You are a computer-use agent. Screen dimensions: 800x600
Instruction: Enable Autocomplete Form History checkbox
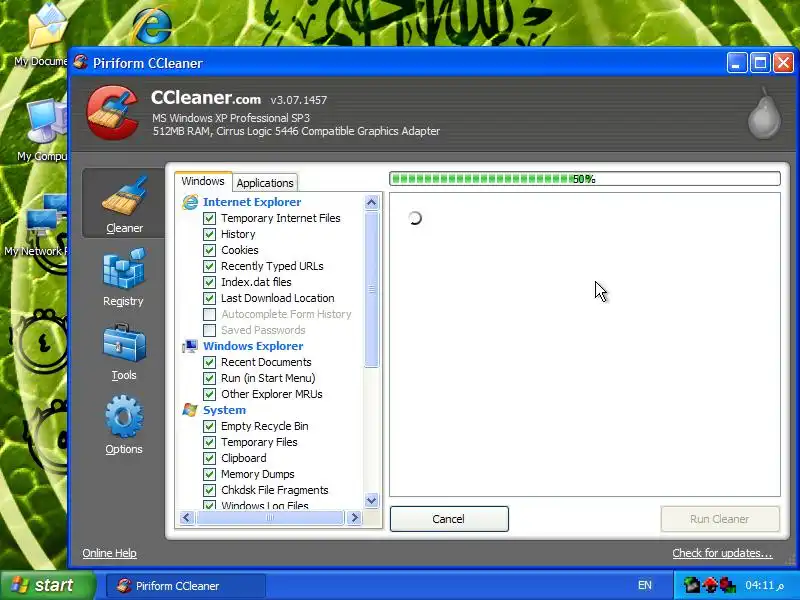(209, 314)
